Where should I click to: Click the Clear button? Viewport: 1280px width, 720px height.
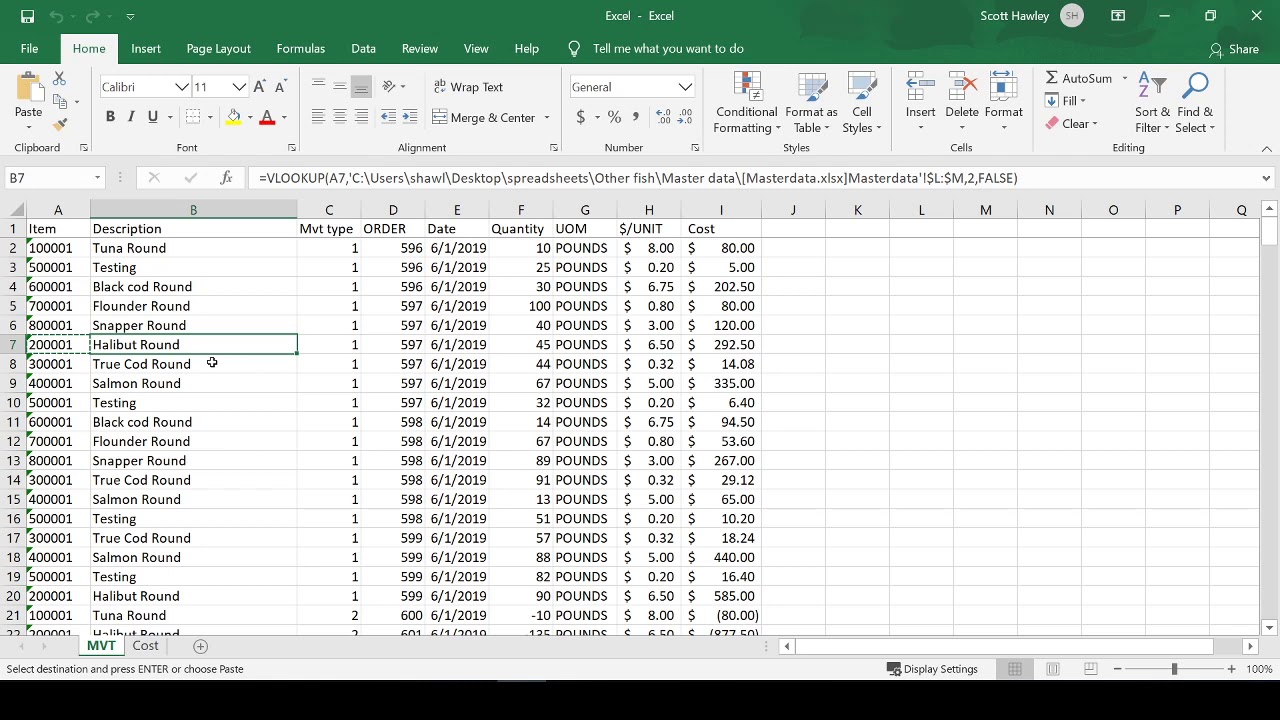pyautogui.click(x=1070, y=124)
